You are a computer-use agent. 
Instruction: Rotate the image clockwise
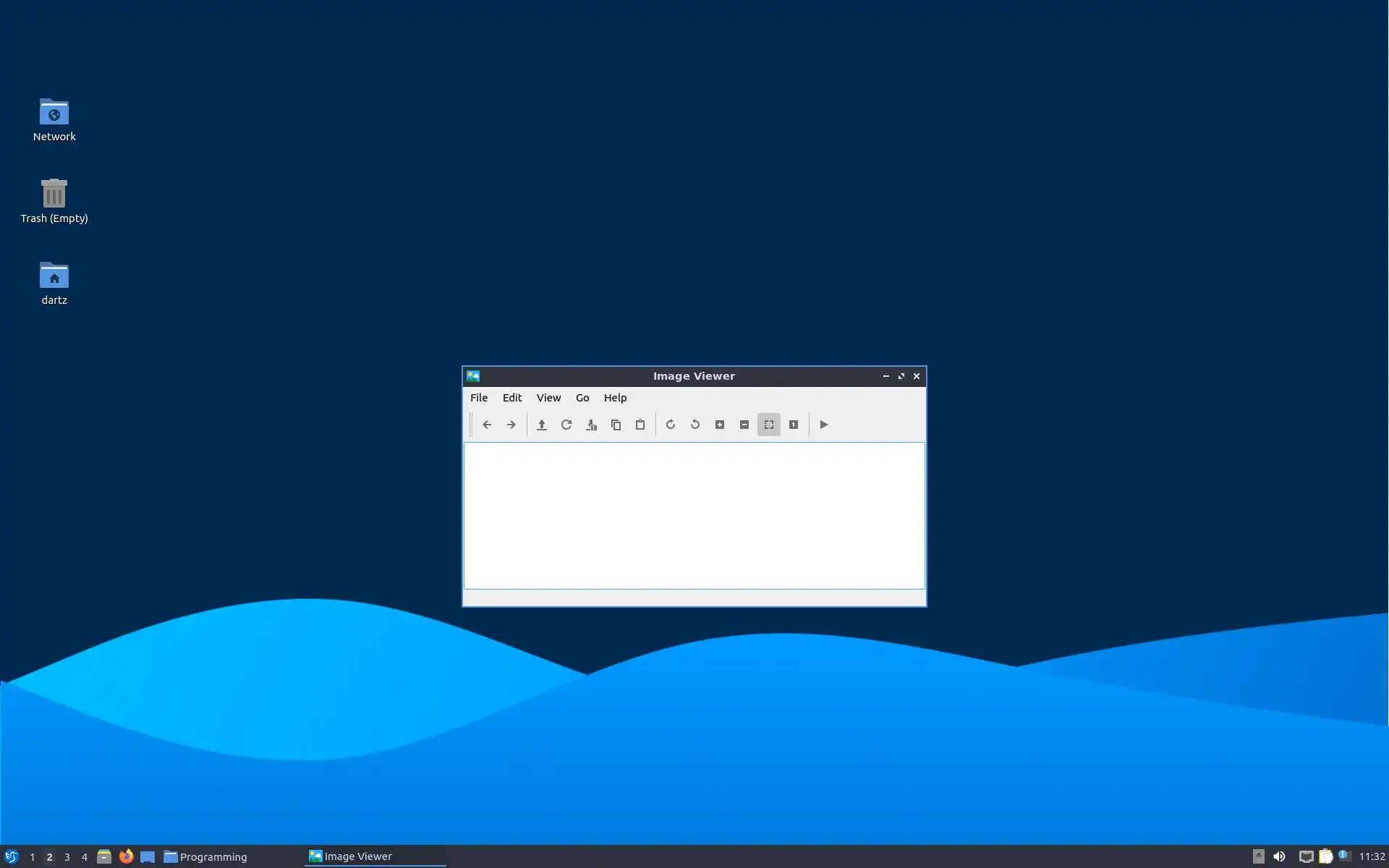[671, 425]
